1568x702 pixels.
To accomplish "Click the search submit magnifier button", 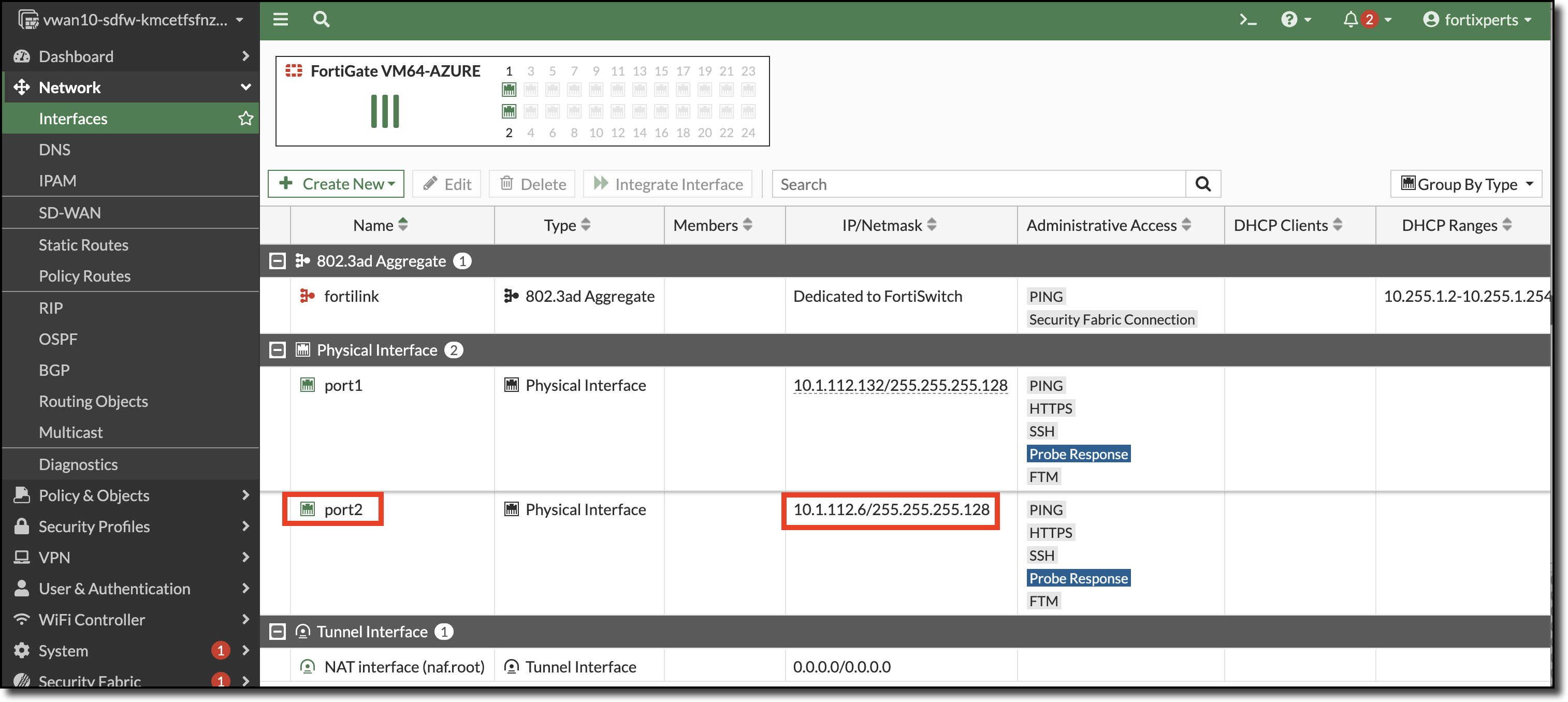I will [x=1203, y=184].
